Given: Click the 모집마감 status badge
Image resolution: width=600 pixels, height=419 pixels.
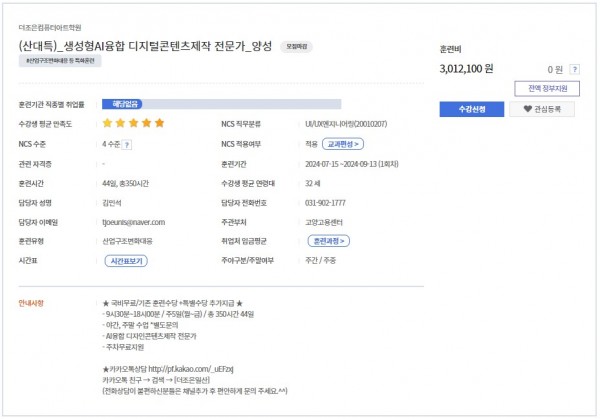Looking at the screenshot, I should click(x=297, y=47).
